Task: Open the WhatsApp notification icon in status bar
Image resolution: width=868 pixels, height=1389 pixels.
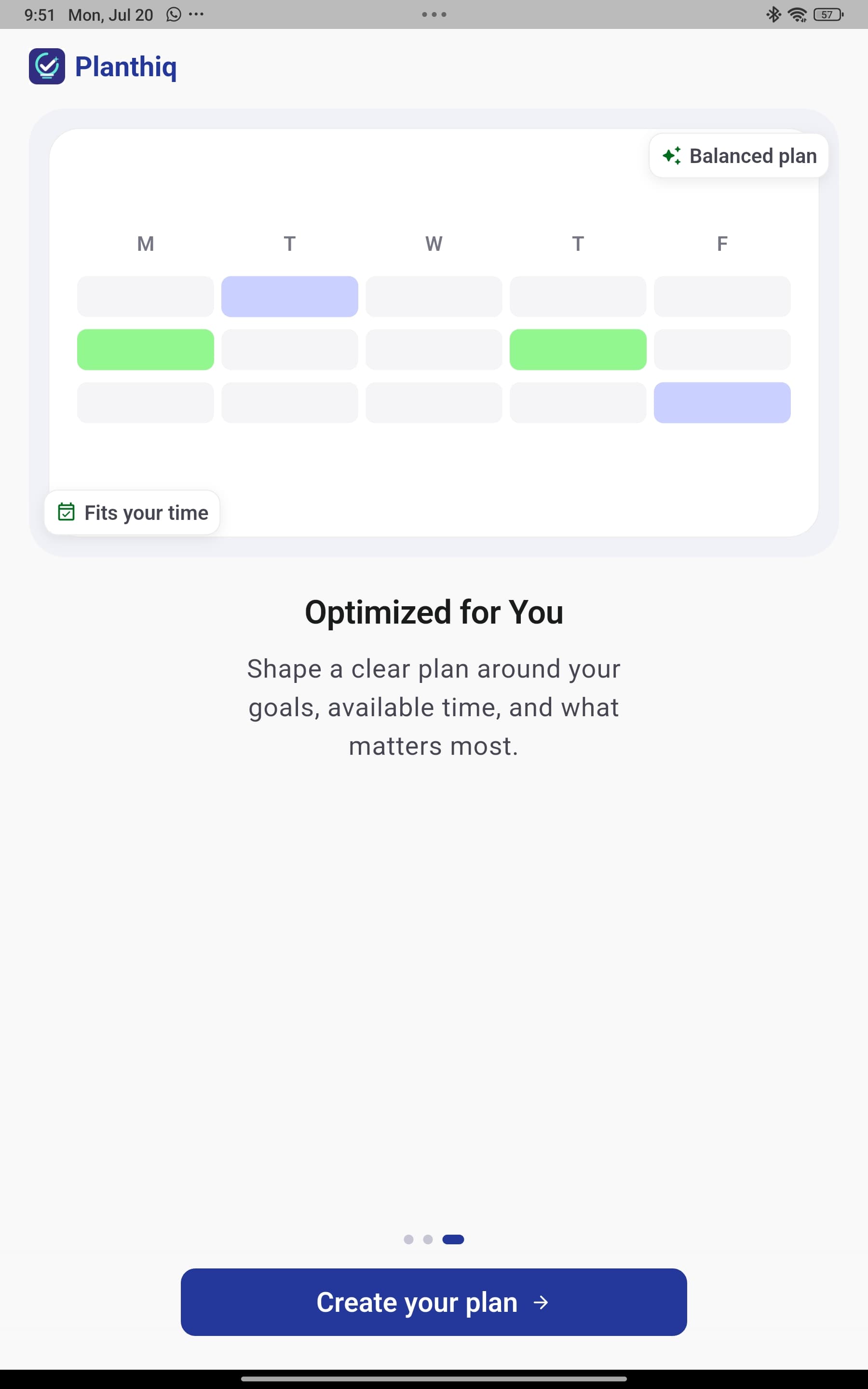Action: click(x=174, y=14)
